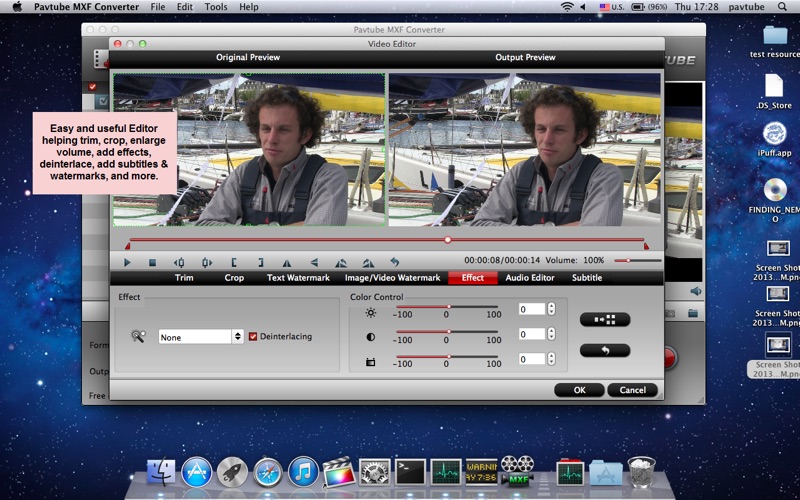The image size is (800, 500).
Task: Open the Apple menu
Action: pos(17,7)
